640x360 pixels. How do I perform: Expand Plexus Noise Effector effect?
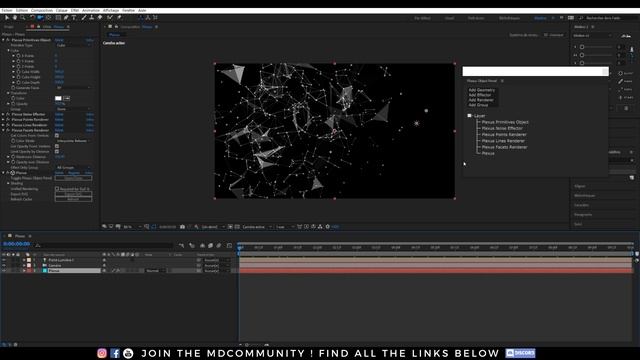click(3, 115)
